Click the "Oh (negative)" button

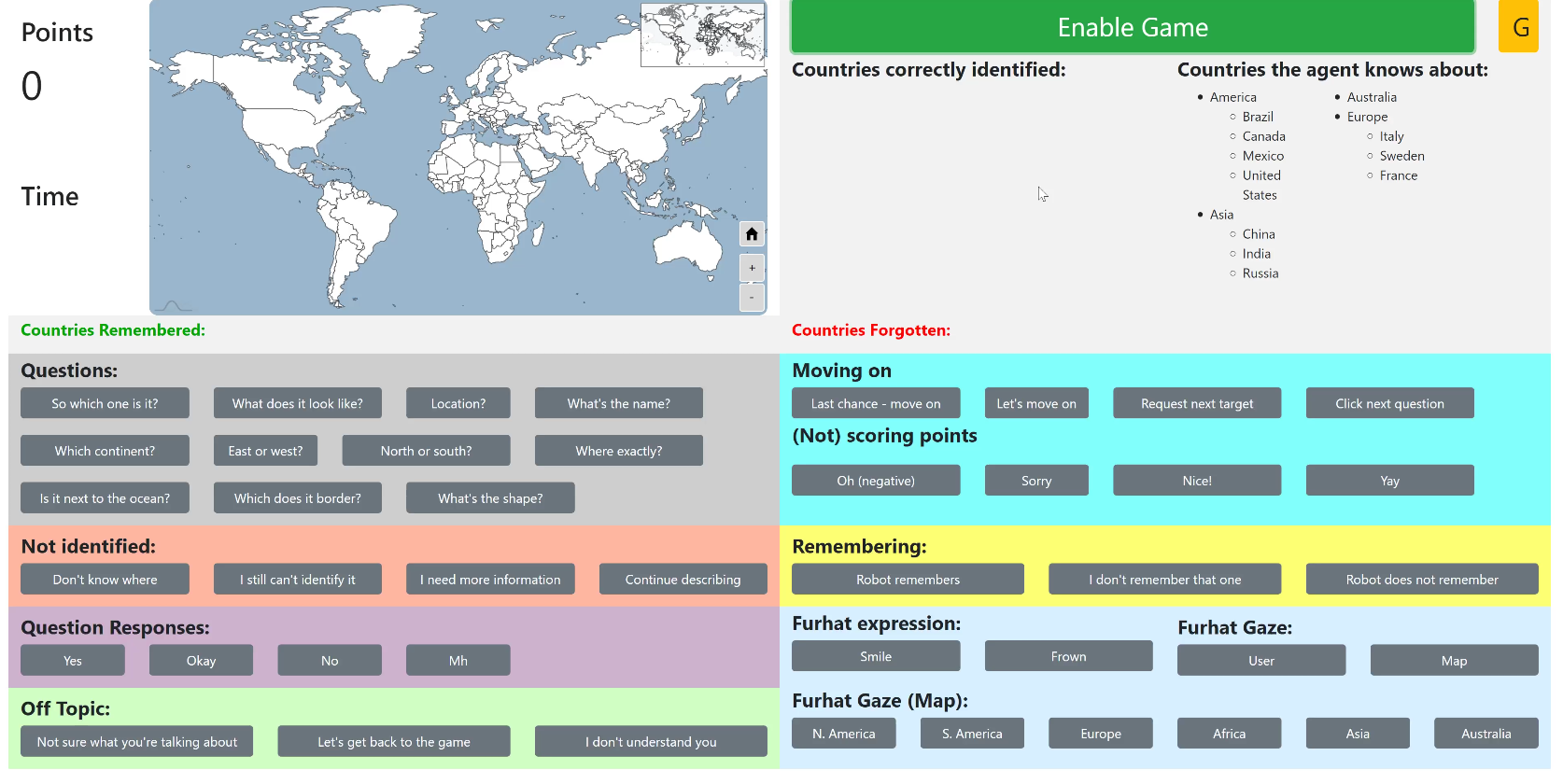876,481
